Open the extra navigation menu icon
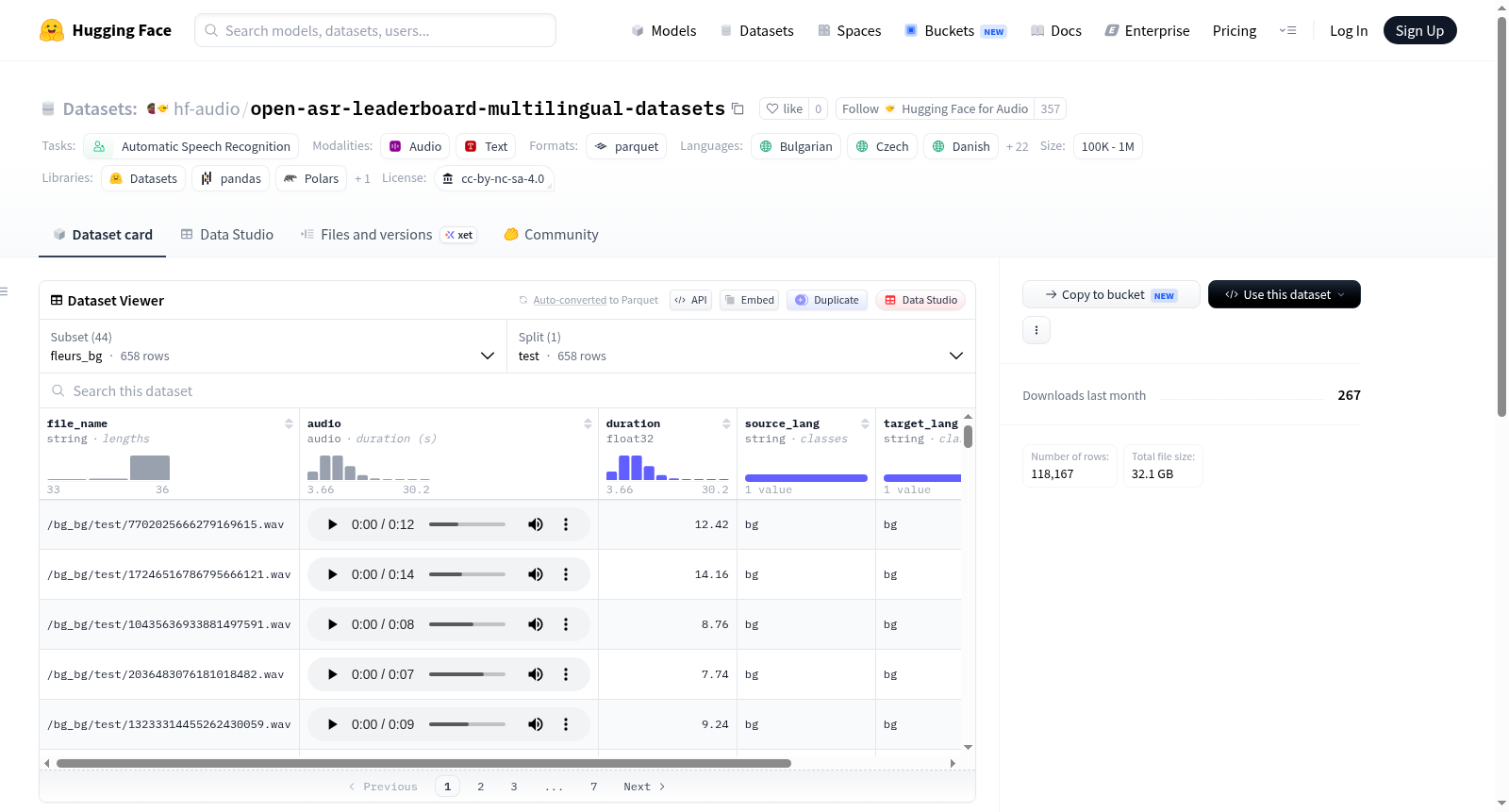 [1287, 31]
